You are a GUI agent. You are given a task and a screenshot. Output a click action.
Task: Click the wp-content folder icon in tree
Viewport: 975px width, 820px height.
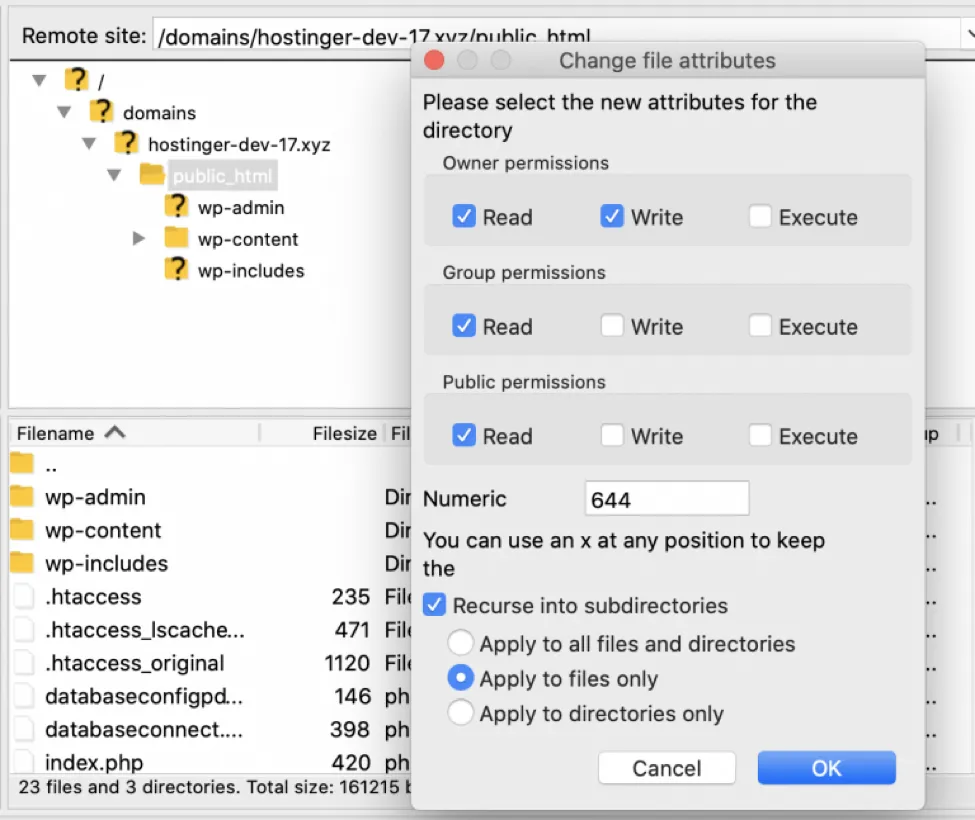[177, 238]
